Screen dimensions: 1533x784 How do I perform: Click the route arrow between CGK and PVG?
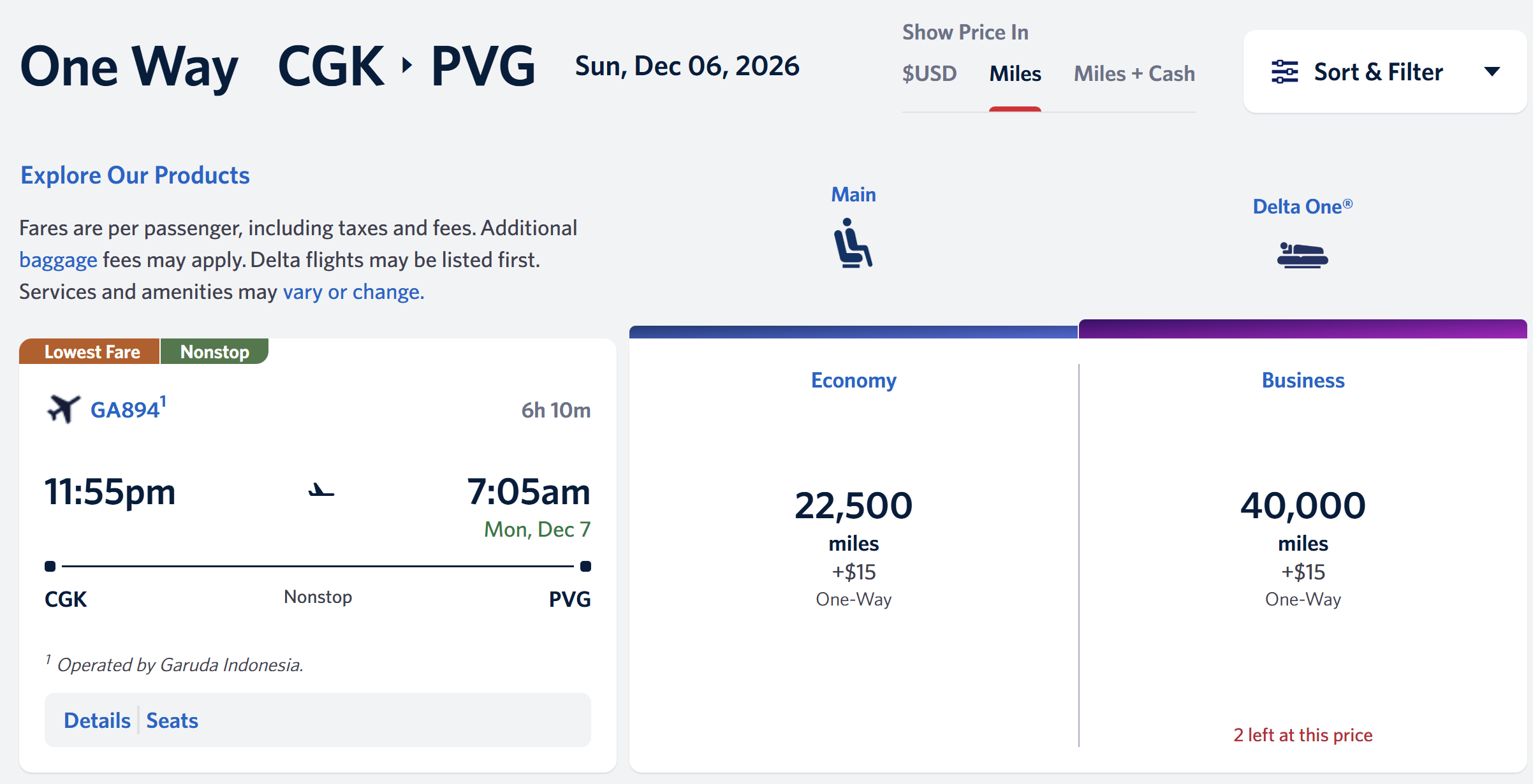pos(407,65)
